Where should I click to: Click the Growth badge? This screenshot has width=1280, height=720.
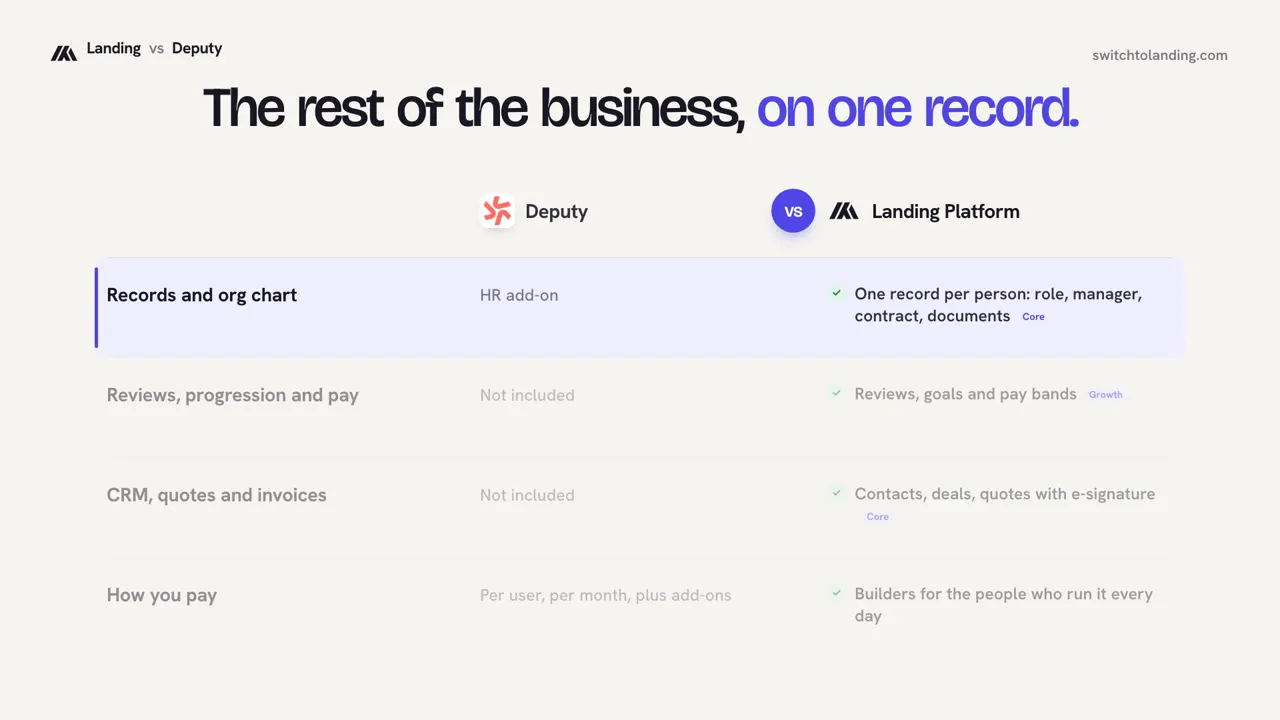click(1105, 395)
